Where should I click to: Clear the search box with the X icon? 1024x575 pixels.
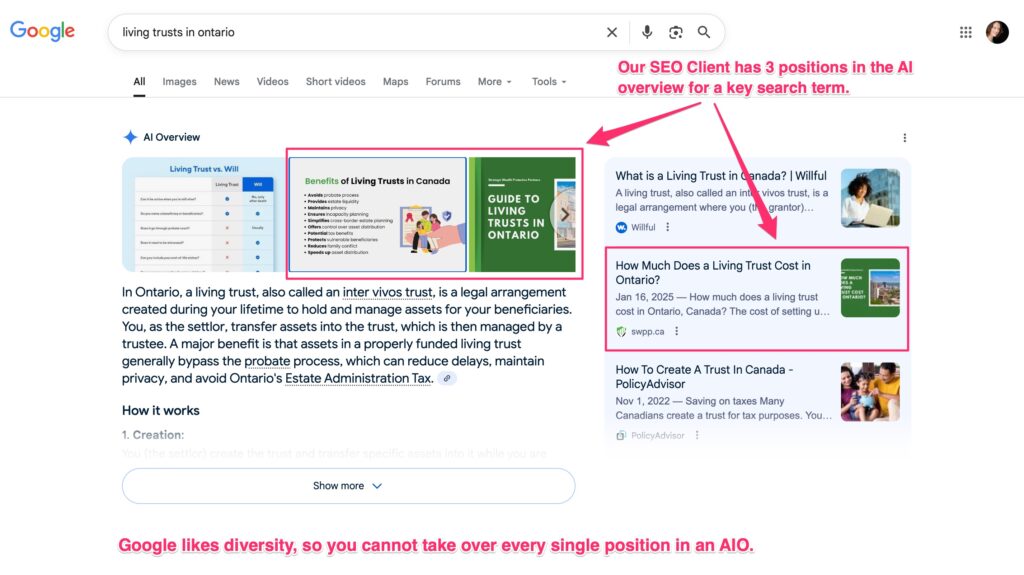tap(612, 32)
